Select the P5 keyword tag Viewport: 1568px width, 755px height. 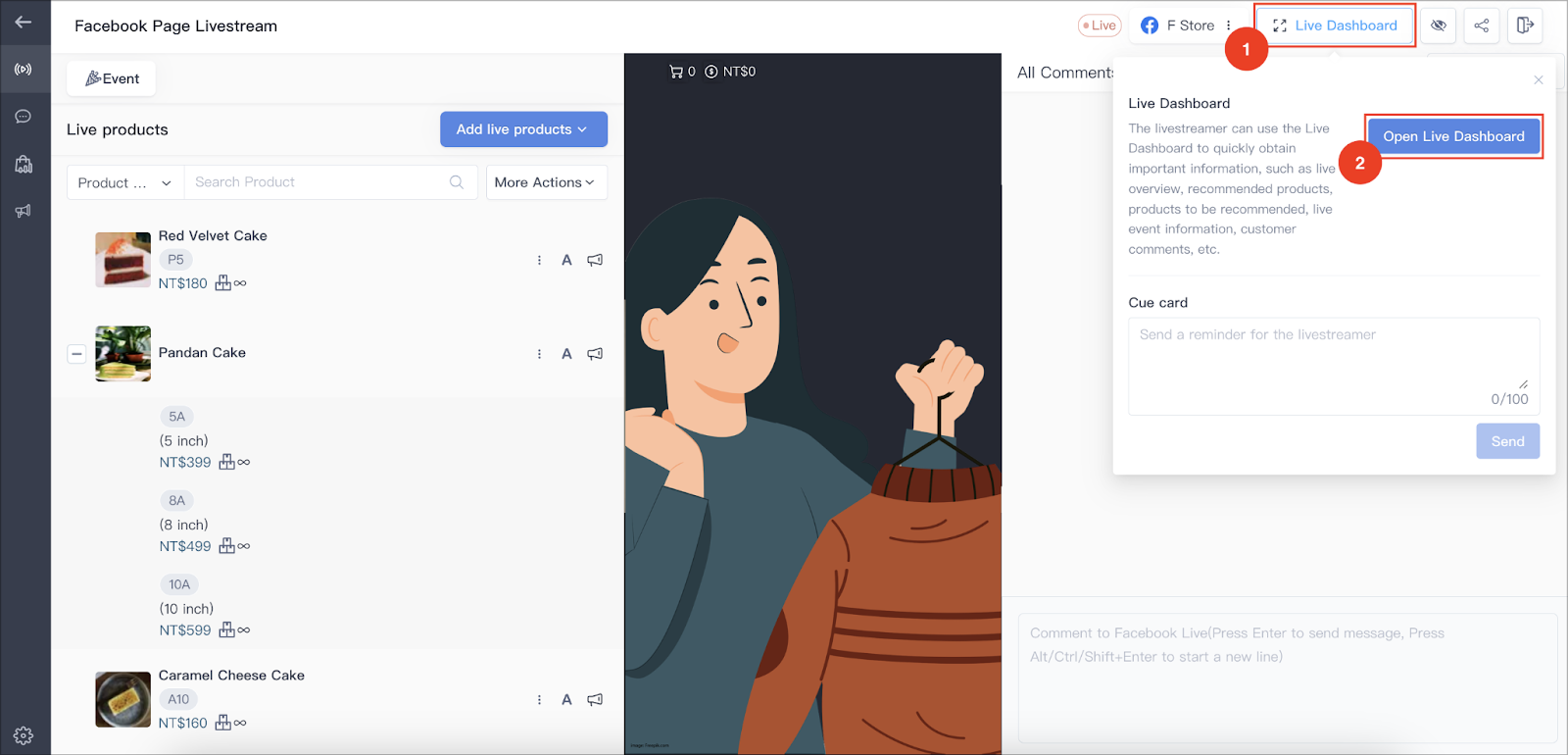(x=175, y=260)
